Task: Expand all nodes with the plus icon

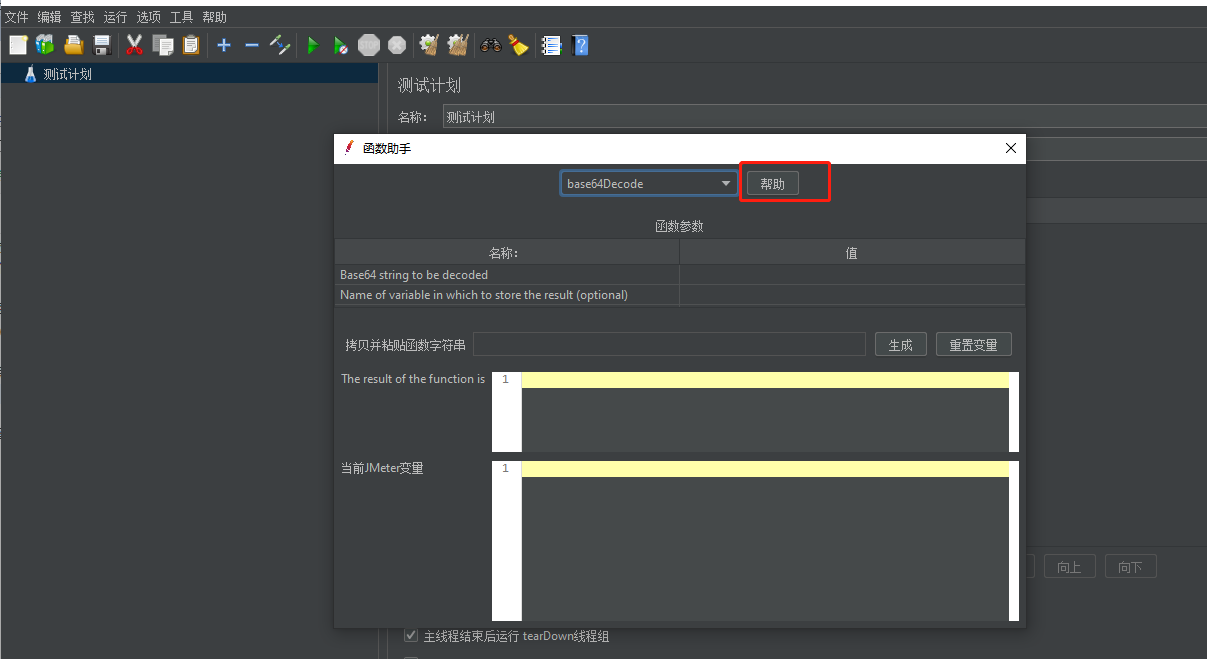Action: (x=224, y=45)
